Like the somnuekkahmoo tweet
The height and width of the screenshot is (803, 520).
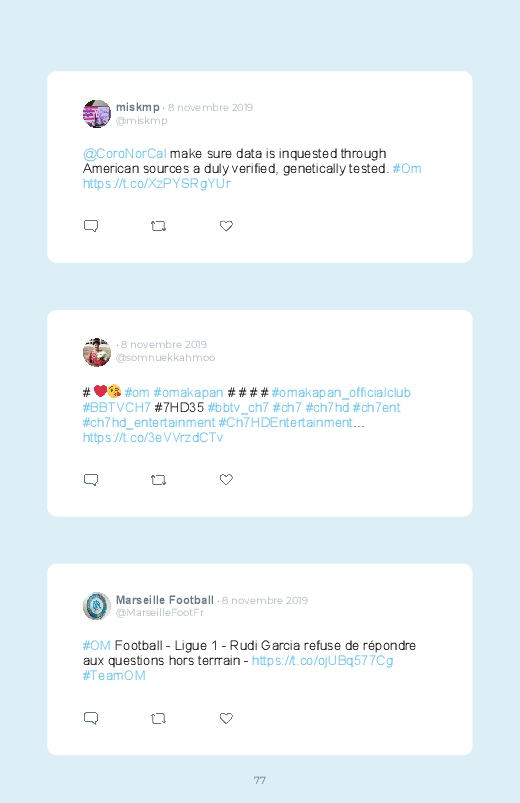pyautogui.click(x=226, y=479)
